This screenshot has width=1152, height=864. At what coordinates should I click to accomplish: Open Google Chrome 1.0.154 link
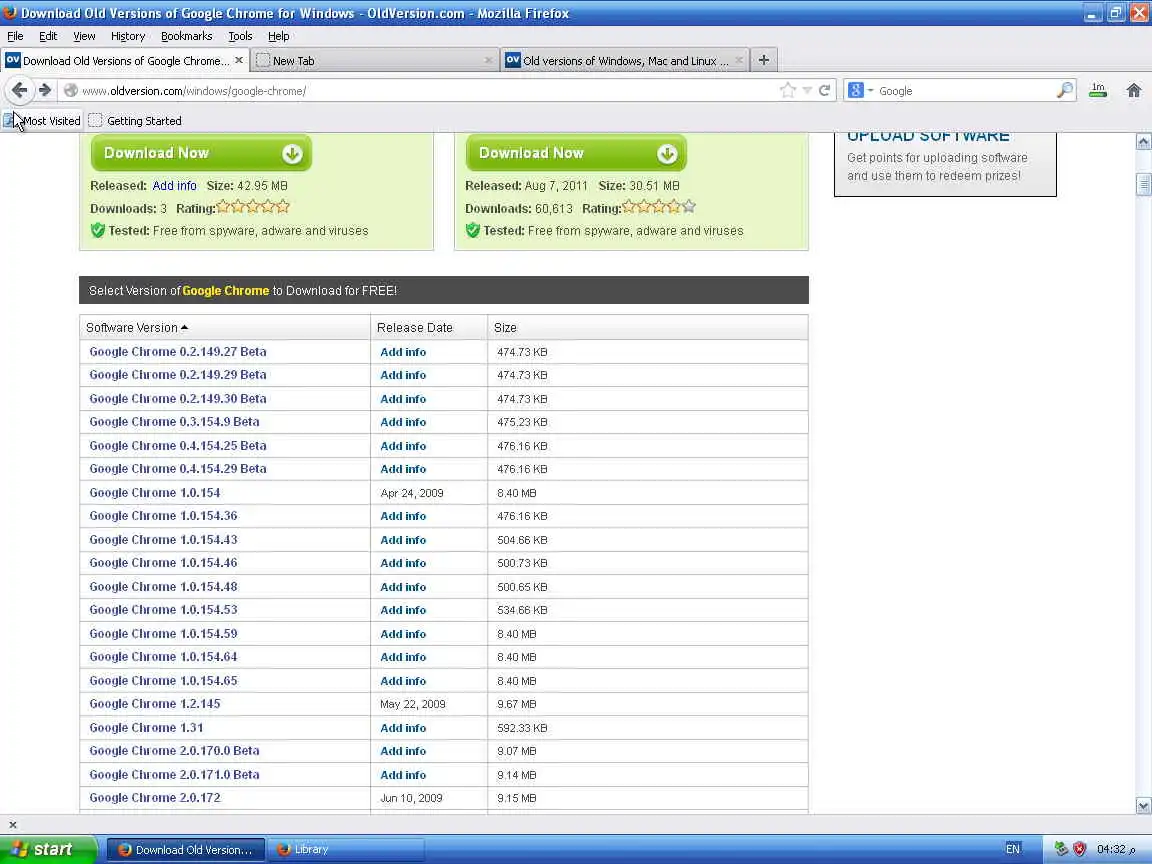(x=154, y=493)
